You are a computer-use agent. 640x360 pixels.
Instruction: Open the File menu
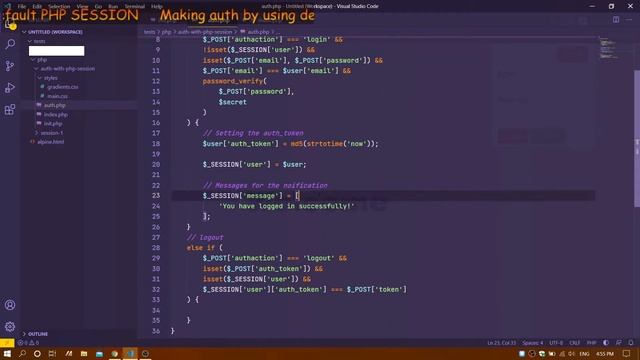(x=22, y=7)
